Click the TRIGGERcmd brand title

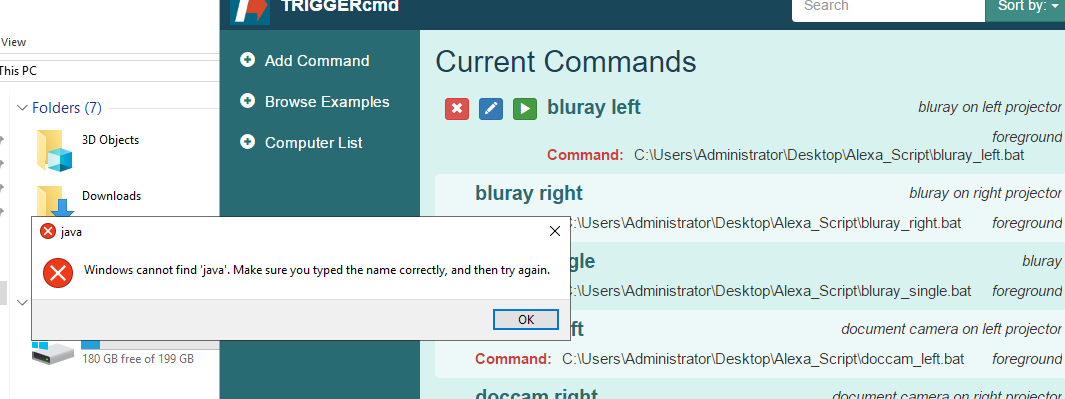pyautogui.click(x=340, y=6)
